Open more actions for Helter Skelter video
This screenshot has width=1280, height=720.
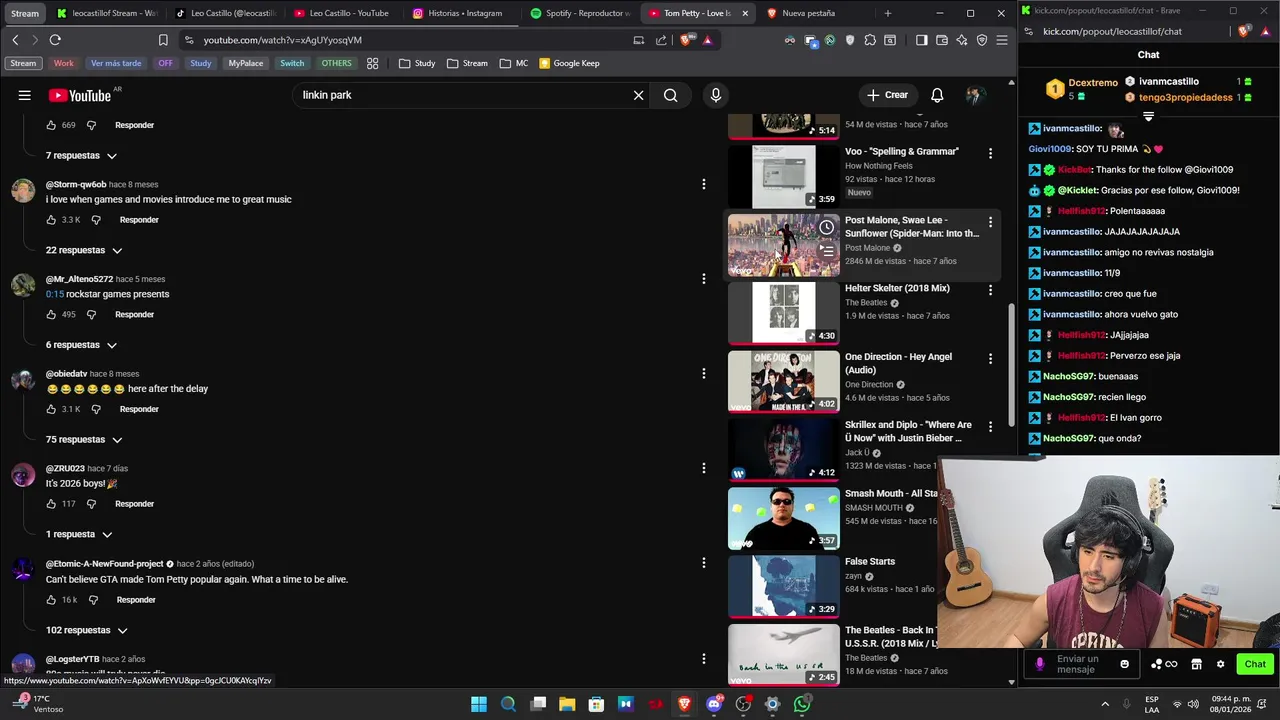coord(990,290)
